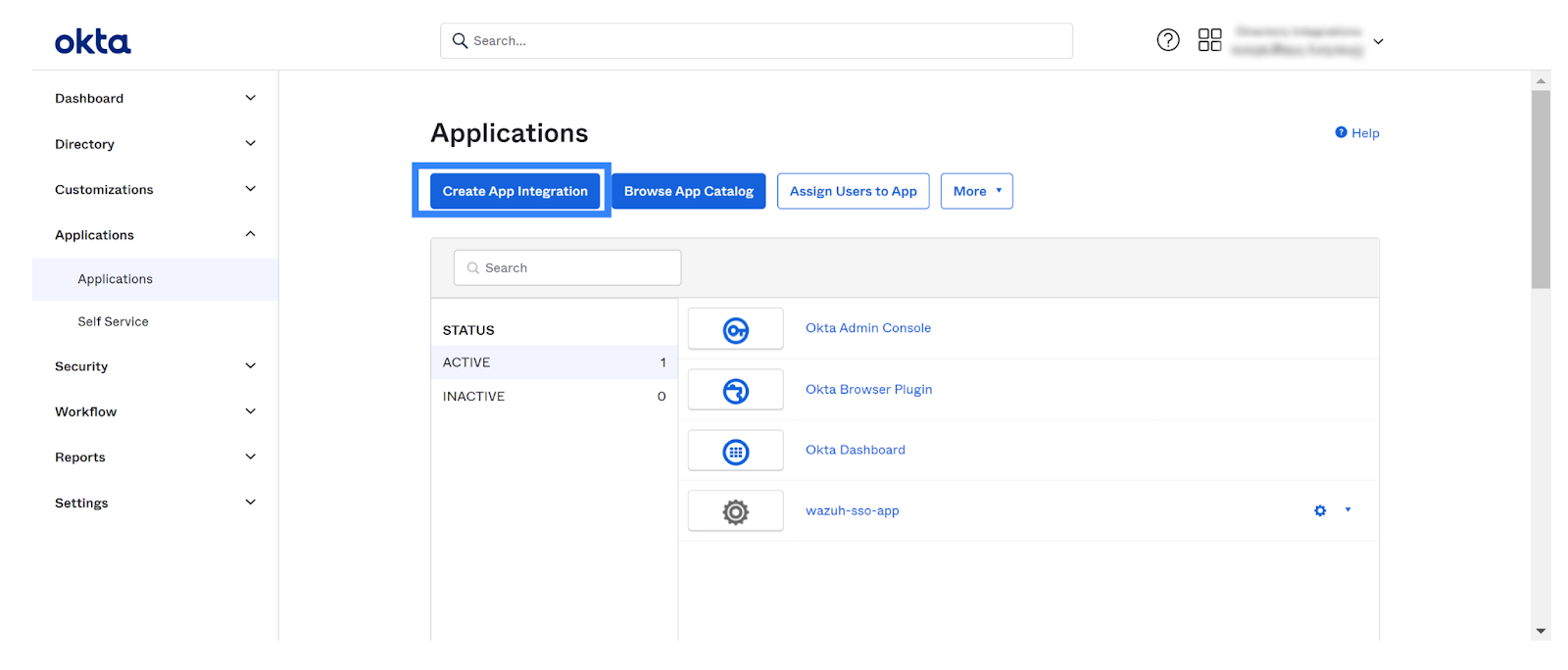The image size is (1568, 670).
Task: Open the More dropdown button
Action: [x=977, y=191]
